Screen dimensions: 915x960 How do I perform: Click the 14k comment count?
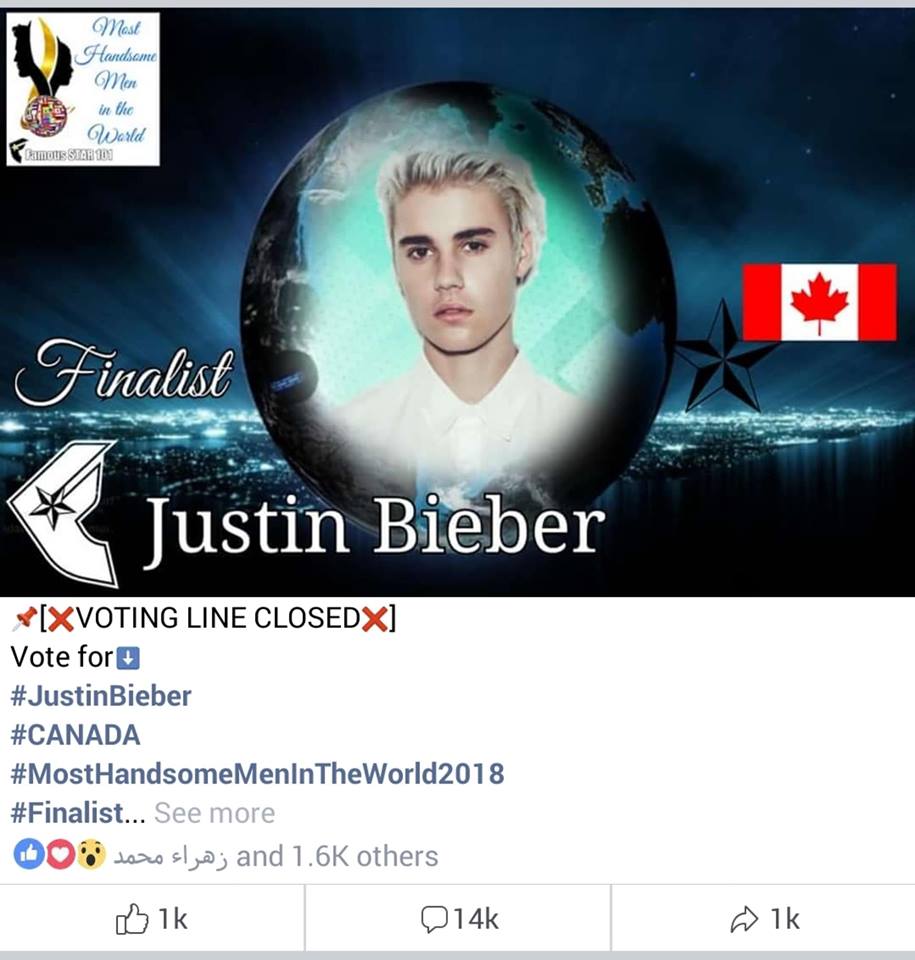pyautogui.click(x=476, y=920)
